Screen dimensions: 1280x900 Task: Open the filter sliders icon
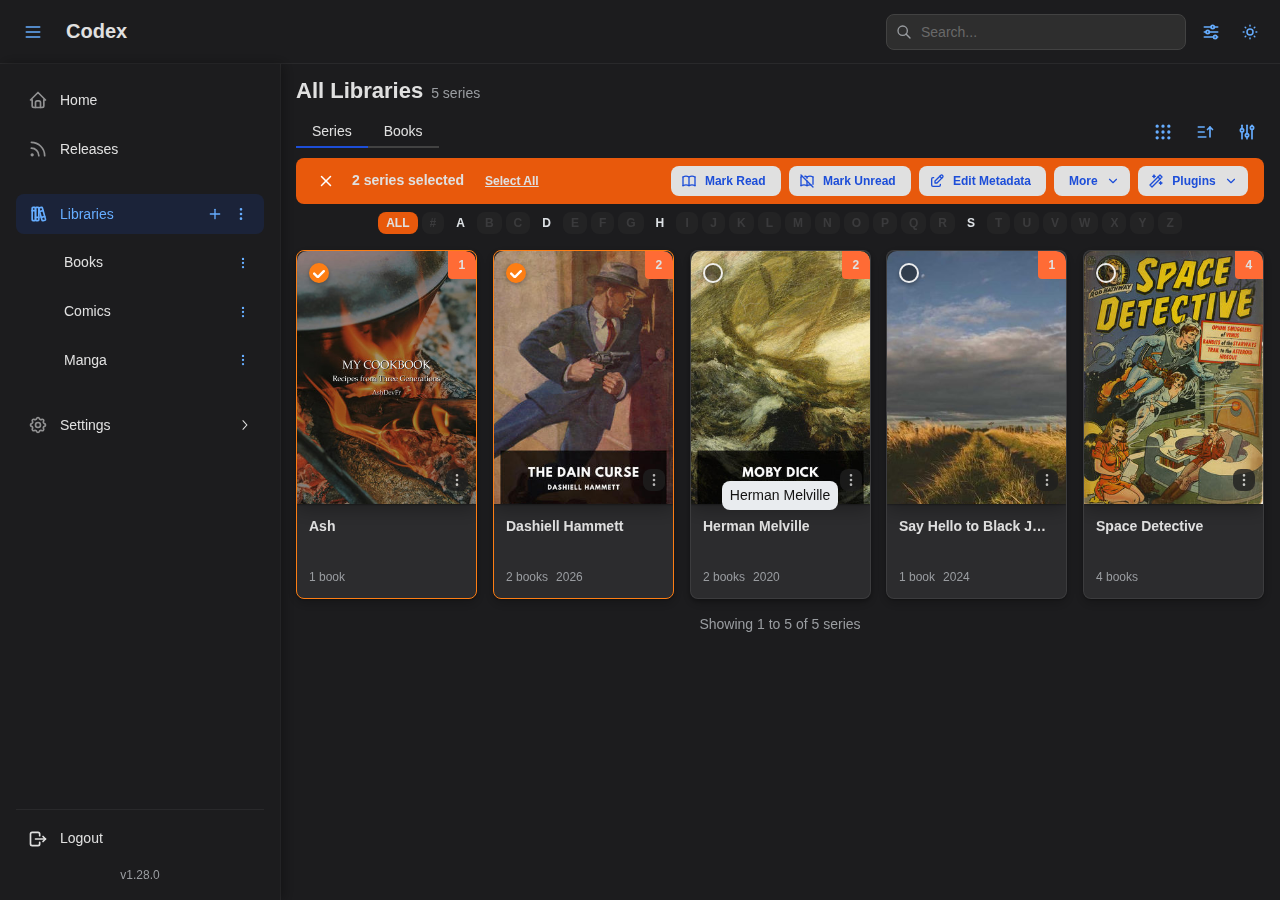pyautogui.click(x=1247, y=132)
